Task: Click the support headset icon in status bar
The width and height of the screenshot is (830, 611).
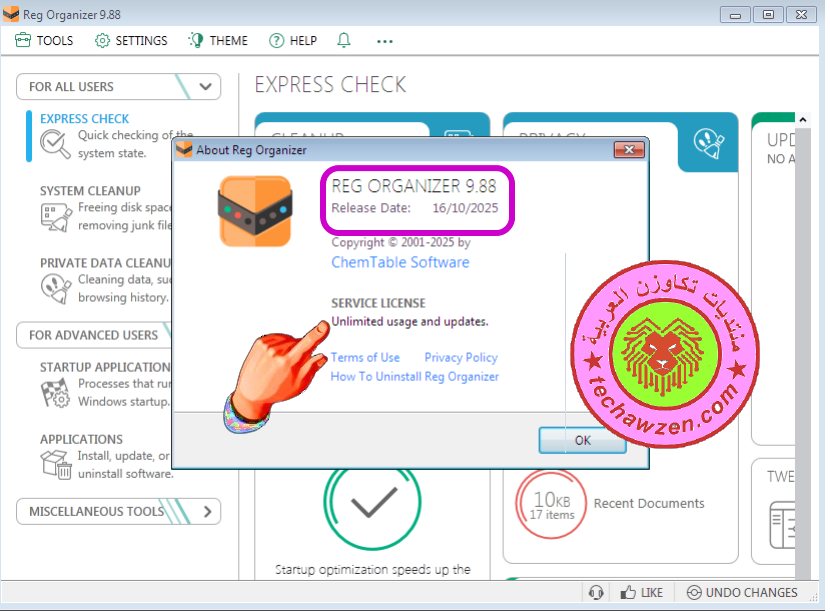Action: coord(596,592)
